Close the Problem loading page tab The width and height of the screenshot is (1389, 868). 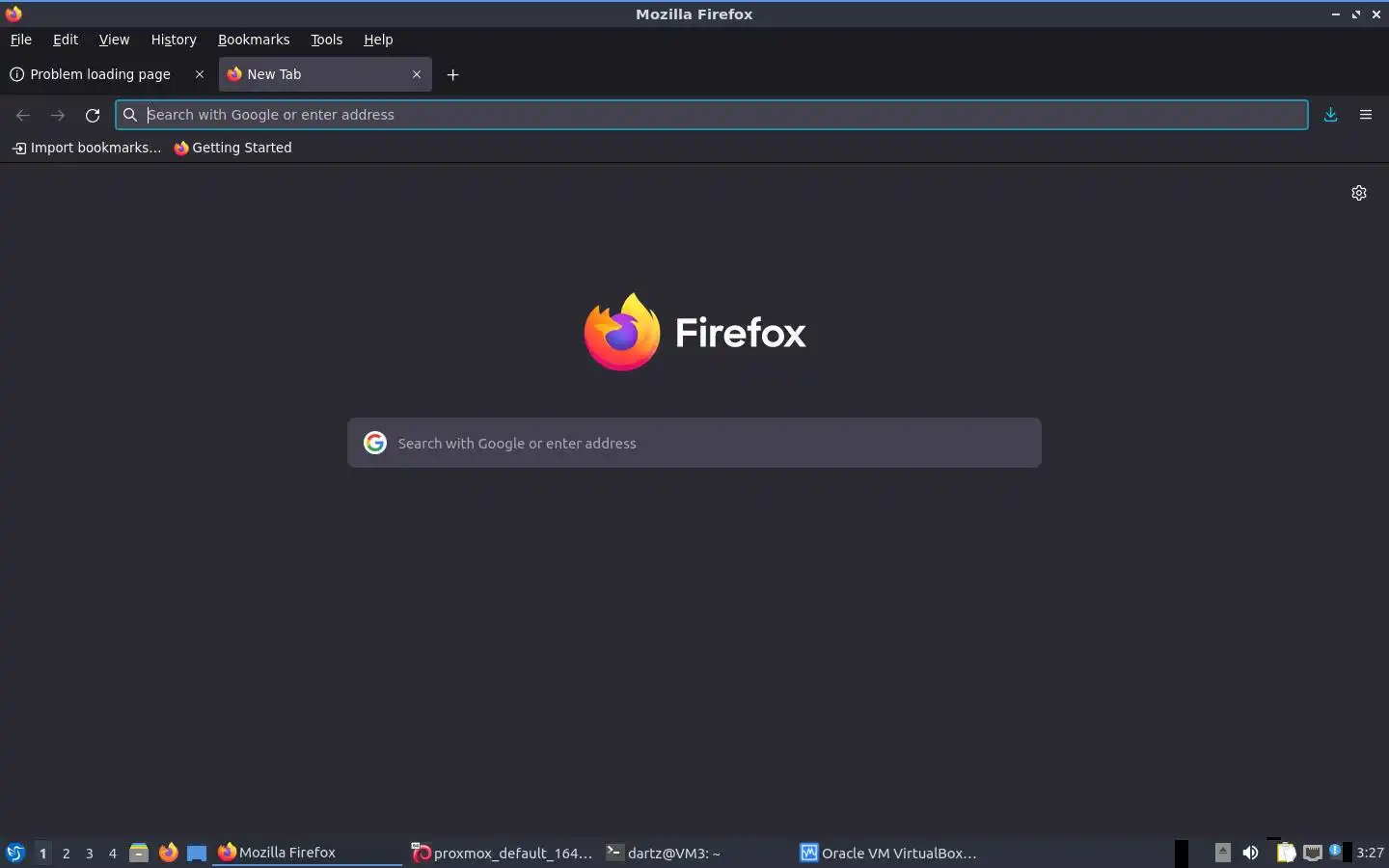(200, 74)
